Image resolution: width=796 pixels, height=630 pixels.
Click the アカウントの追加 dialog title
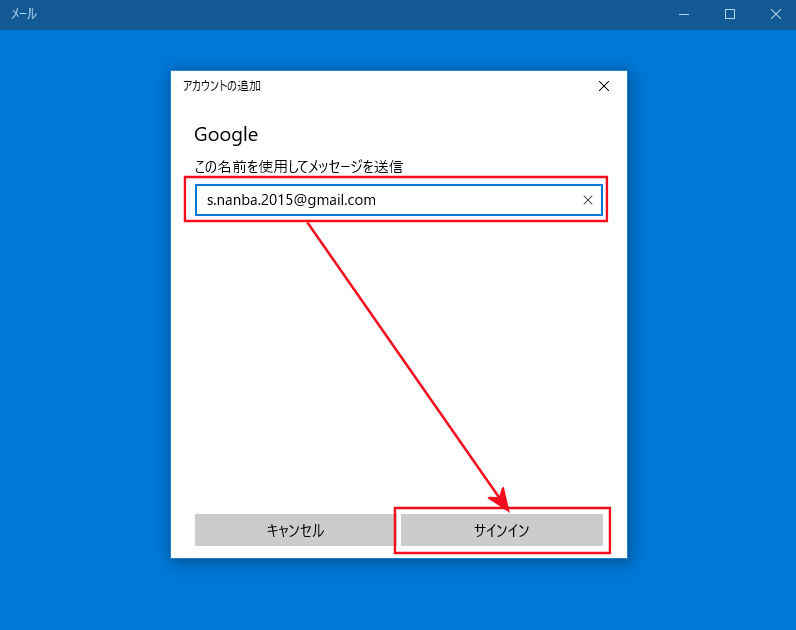[222, 86]
